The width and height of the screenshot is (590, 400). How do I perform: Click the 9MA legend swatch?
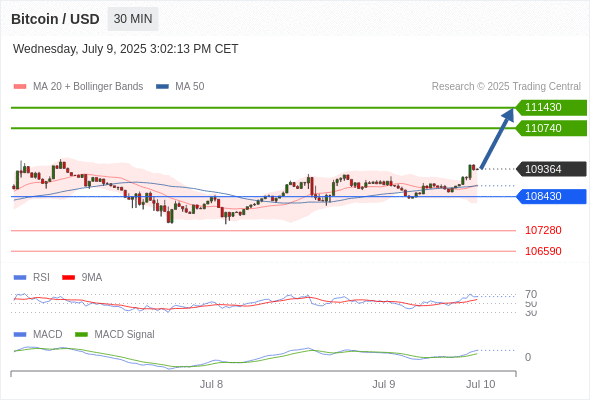point(68,278)
